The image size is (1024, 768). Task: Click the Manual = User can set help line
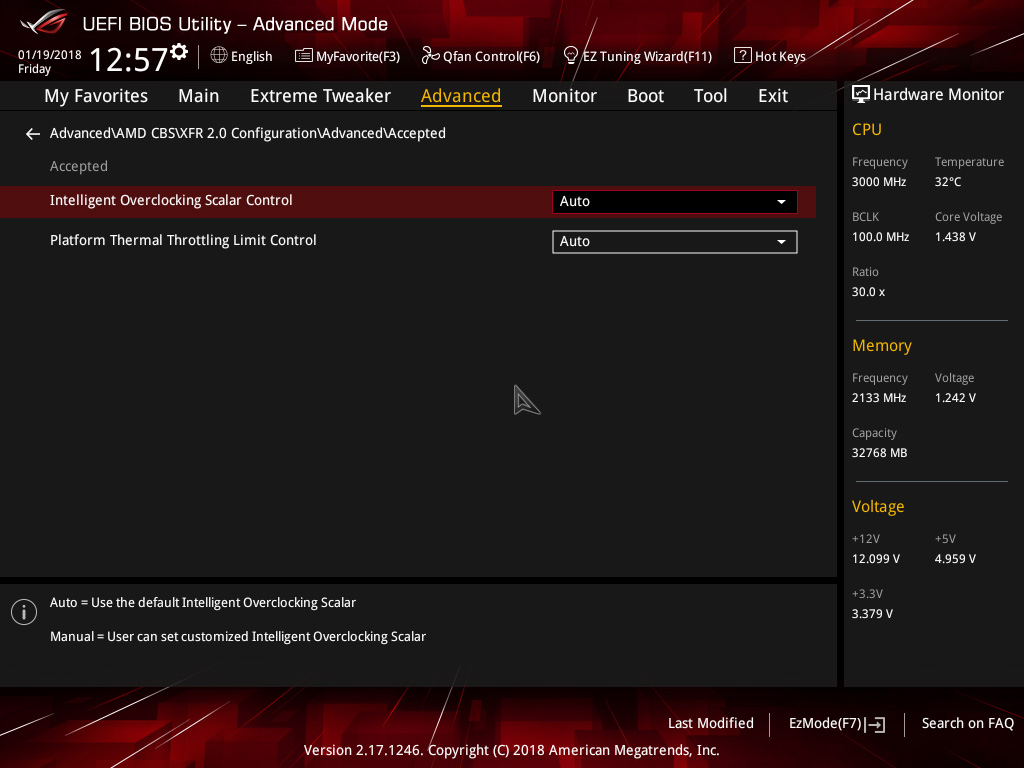coord(238,637)
